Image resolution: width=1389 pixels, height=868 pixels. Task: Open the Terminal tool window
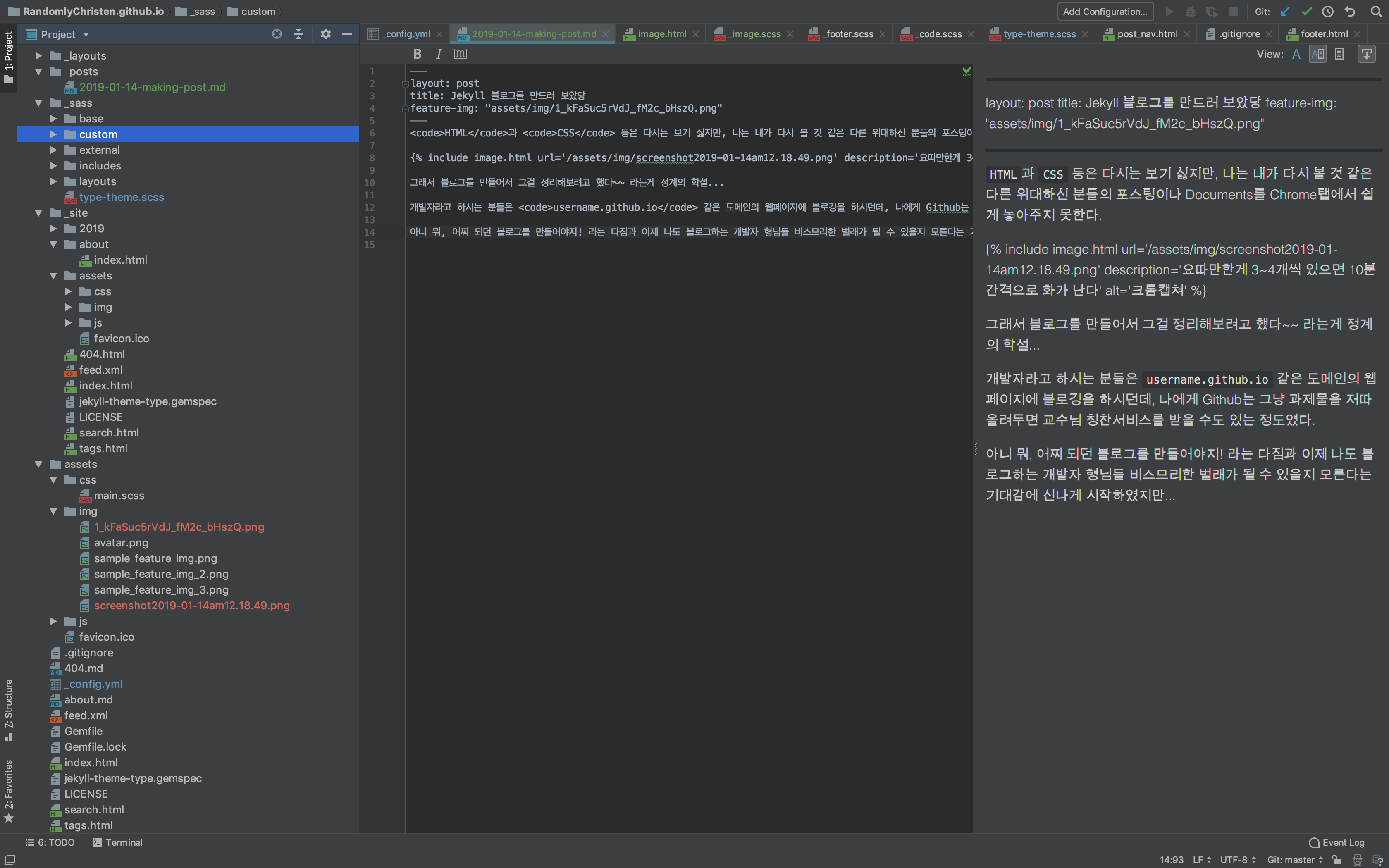click(x=117, y=842)
